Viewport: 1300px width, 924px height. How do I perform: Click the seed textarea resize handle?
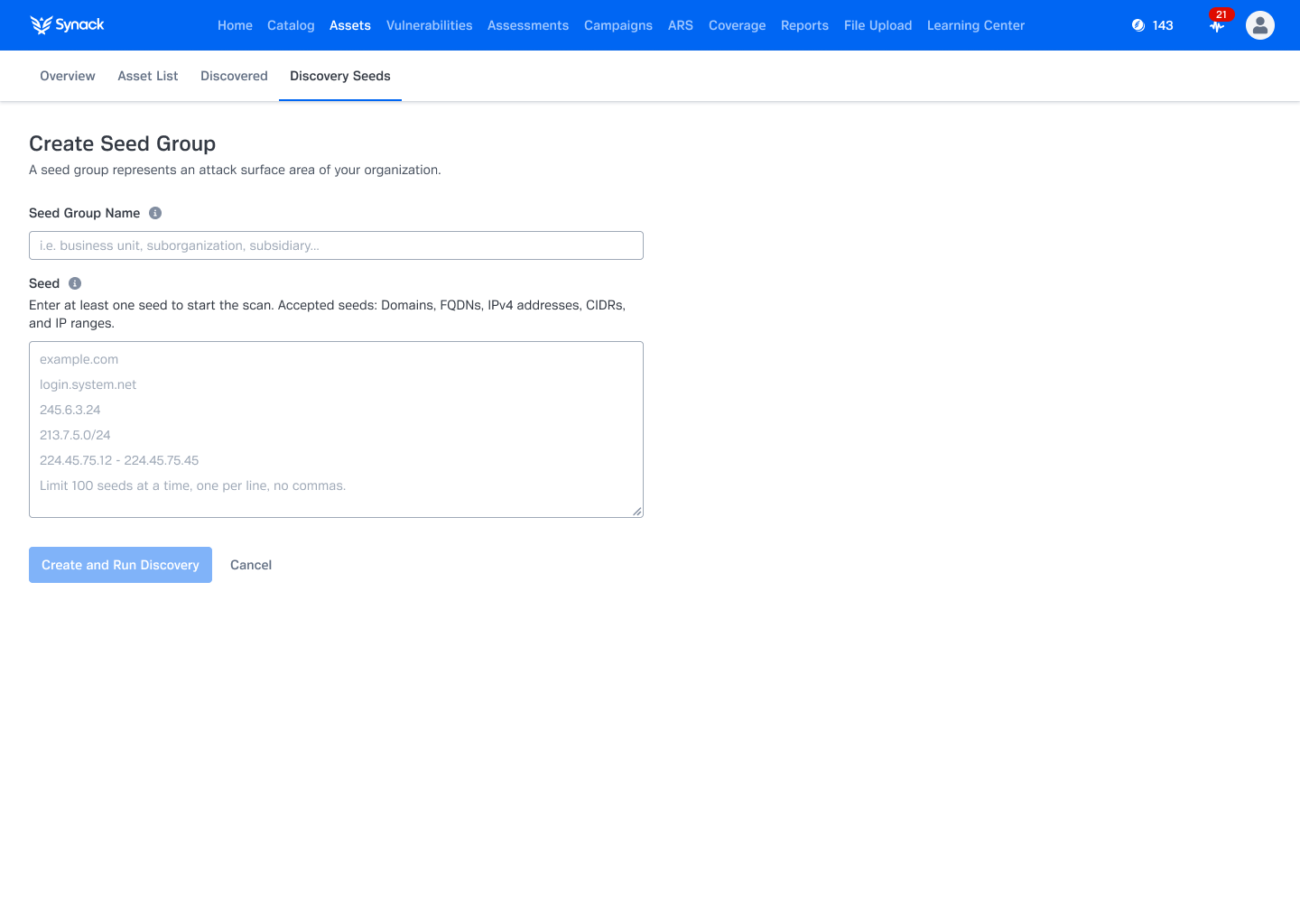637,512
